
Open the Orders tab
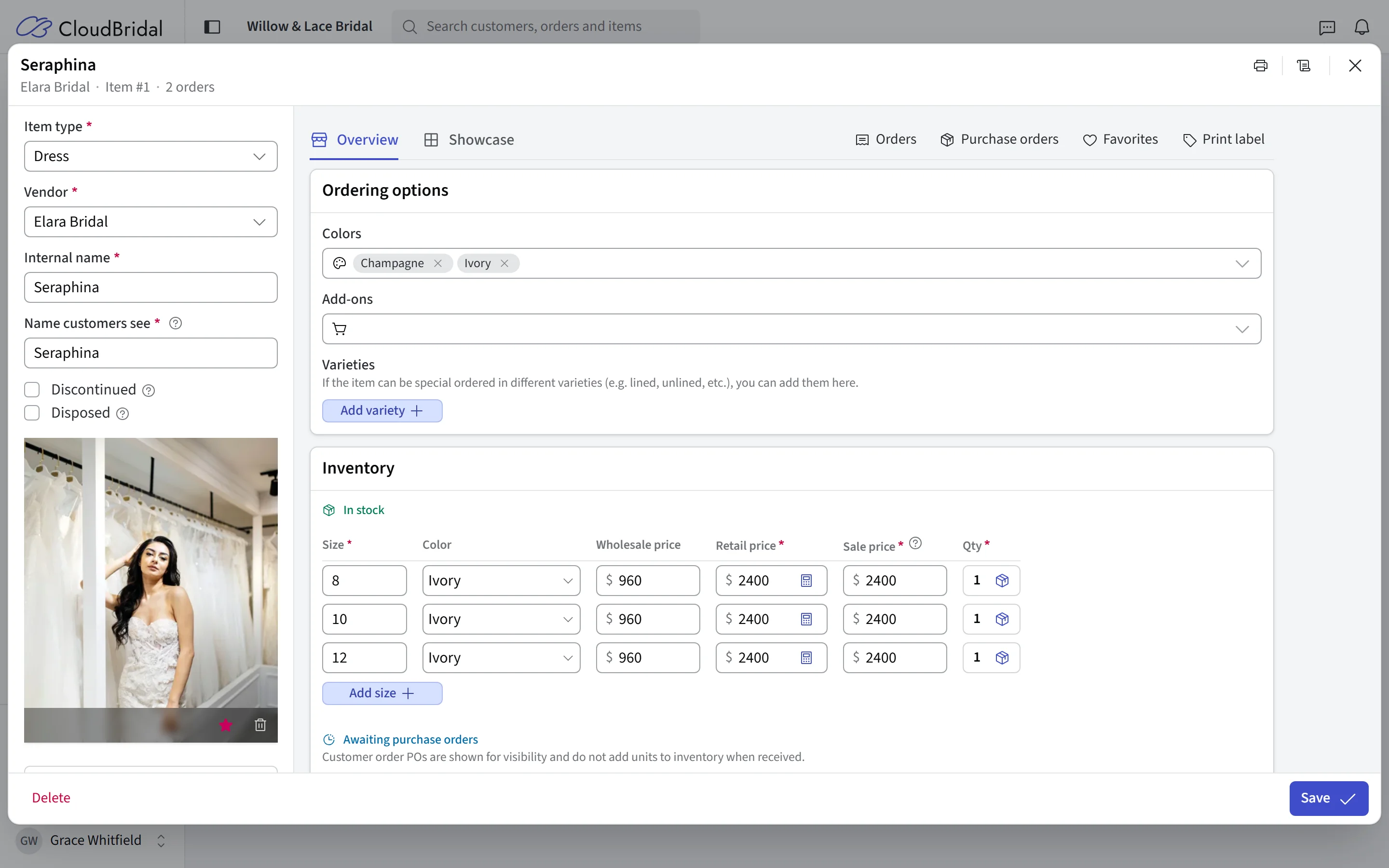(885, 139)
